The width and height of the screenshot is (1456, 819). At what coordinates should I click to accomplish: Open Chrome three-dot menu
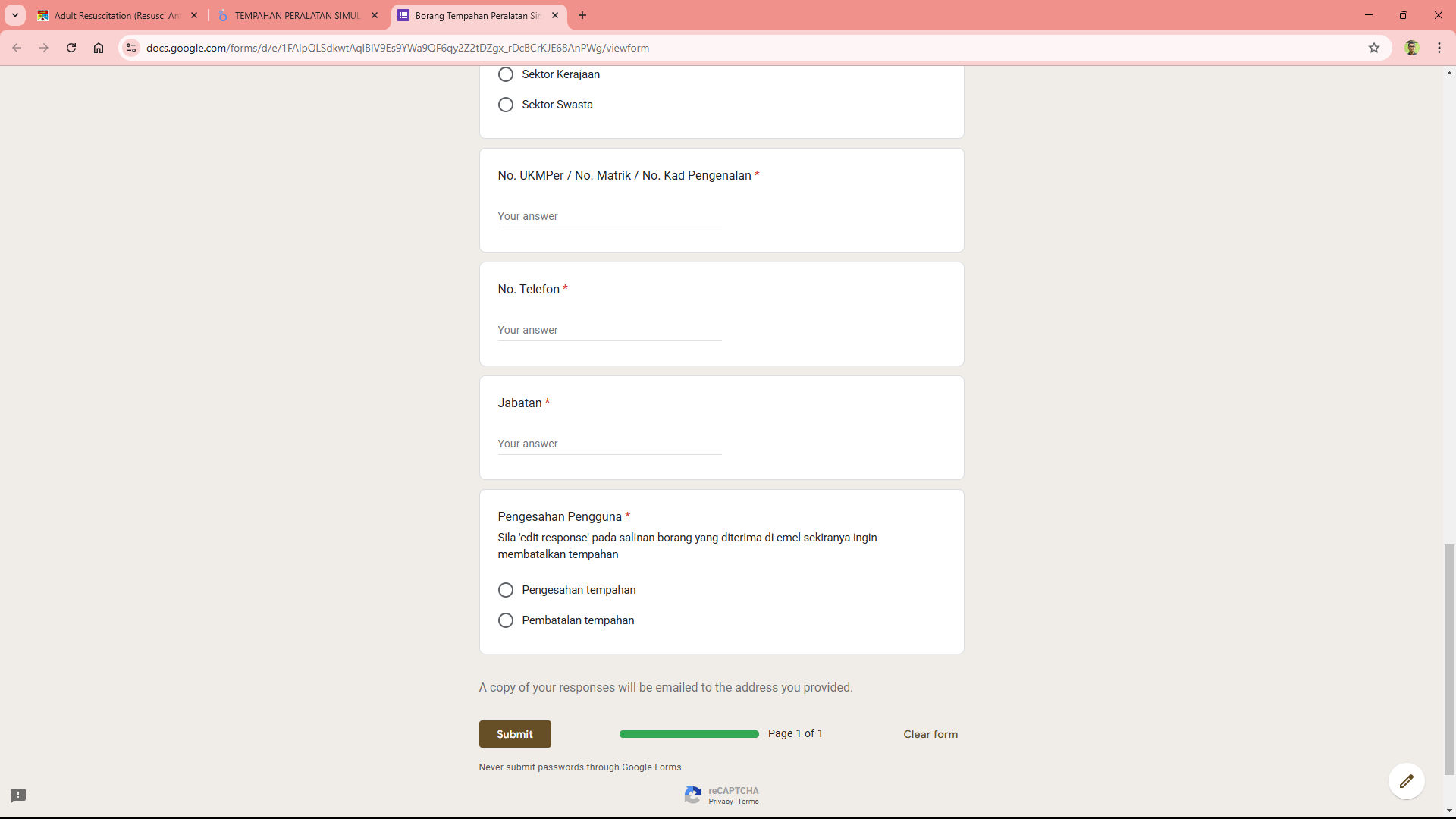pos(1439,48)
